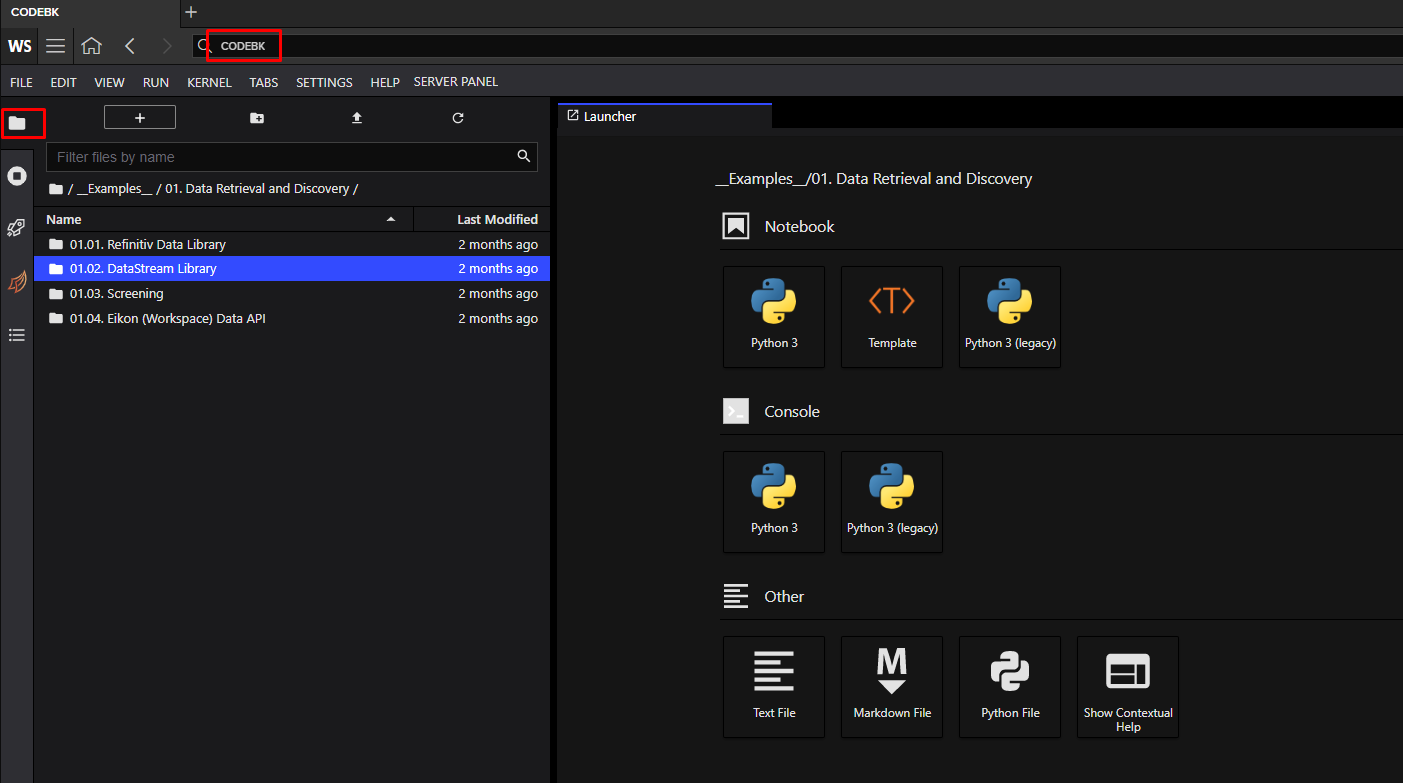This screenshot has height=783, width=1403.
Task: Open Running Terminals and Kernels panel
Action: click(17, 176)
